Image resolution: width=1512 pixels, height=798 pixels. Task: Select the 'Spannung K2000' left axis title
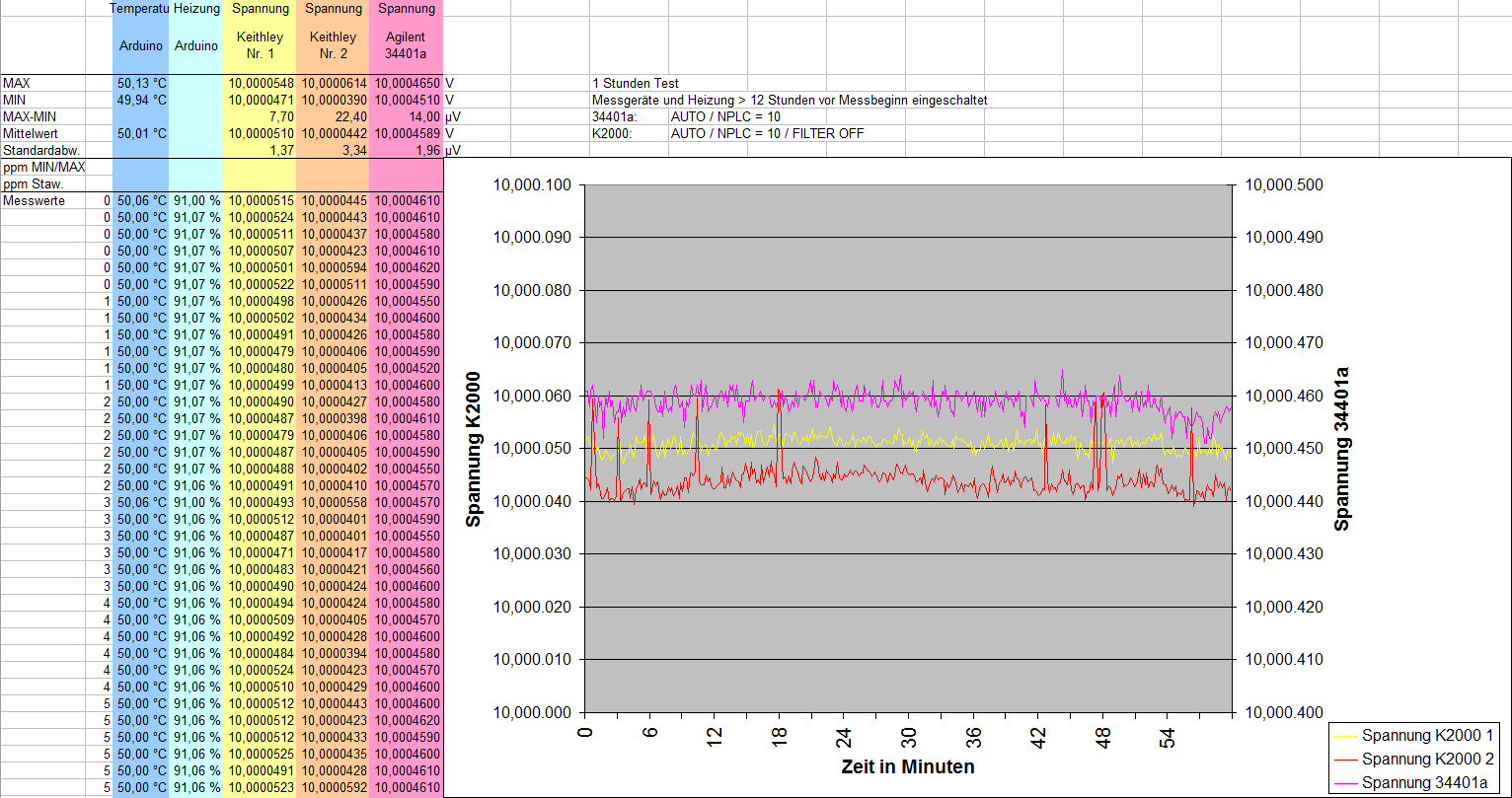[474, 449]
